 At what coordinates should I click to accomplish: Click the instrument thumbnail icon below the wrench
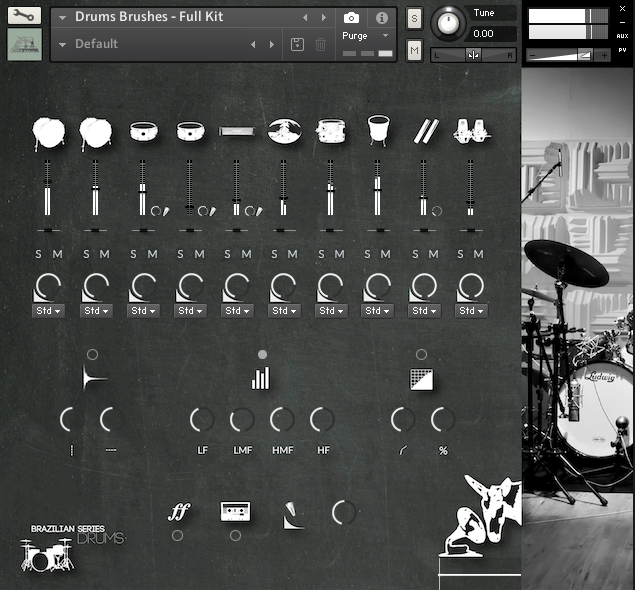[x=25, y=44]
